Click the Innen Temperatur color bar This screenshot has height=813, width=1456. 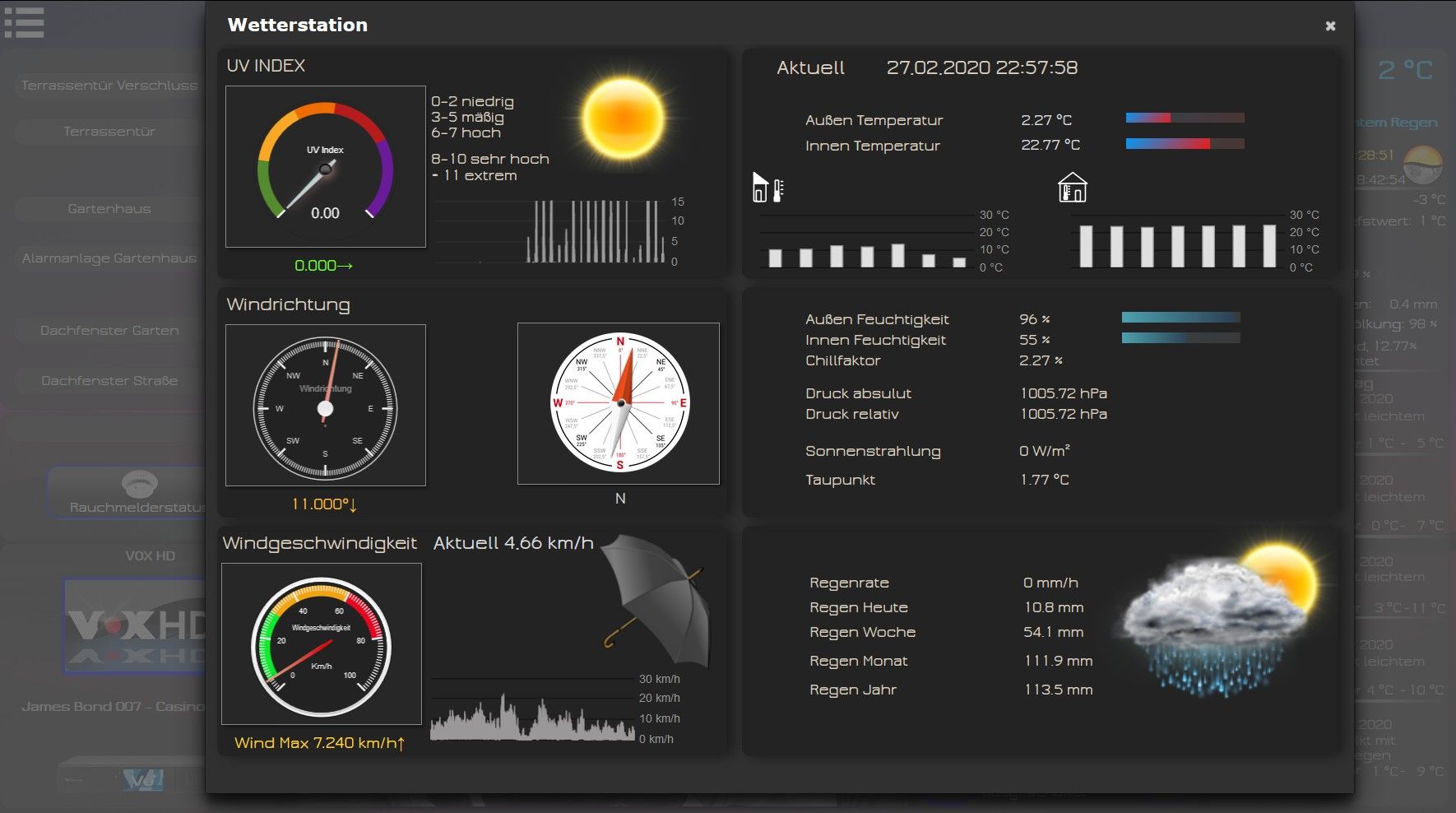1185,144
